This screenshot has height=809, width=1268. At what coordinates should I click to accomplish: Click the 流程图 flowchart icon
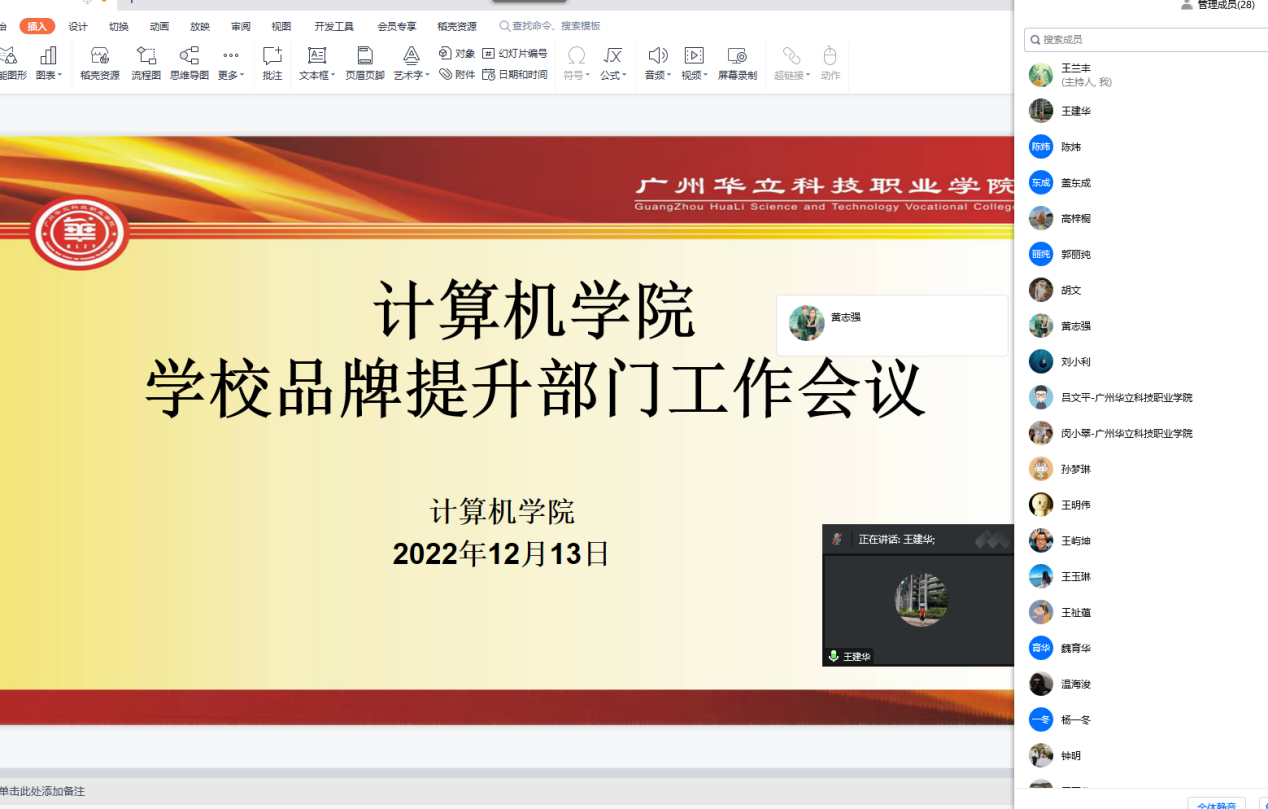pos(146,62)
